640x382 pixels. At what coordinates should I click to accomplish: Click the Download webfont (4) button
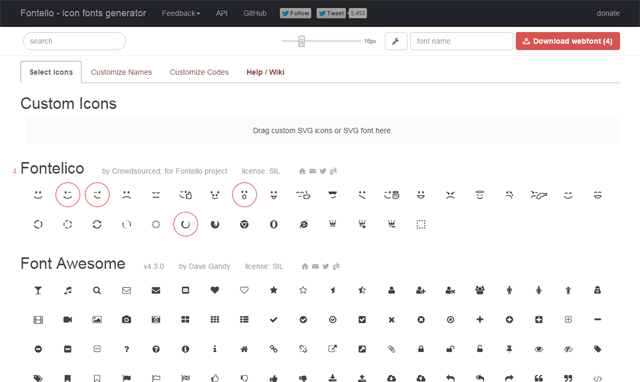coord(568,41)
